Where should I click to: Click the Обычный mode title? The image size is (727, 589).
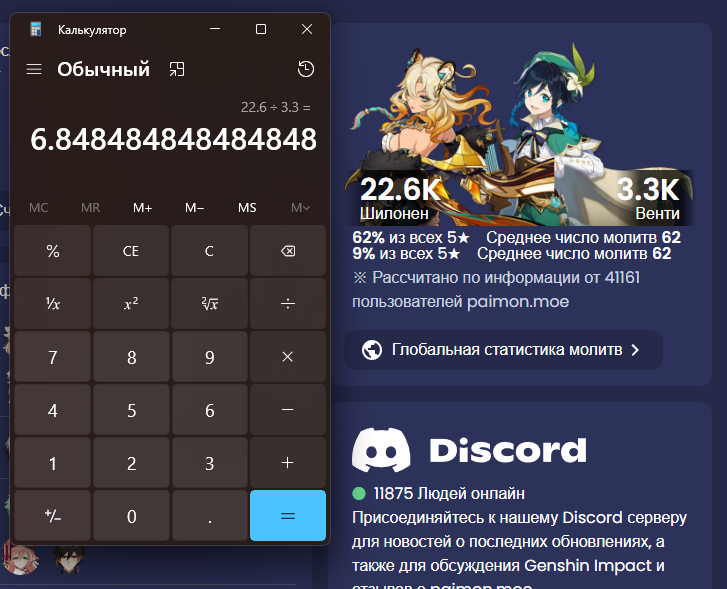[x=103, y=70]
